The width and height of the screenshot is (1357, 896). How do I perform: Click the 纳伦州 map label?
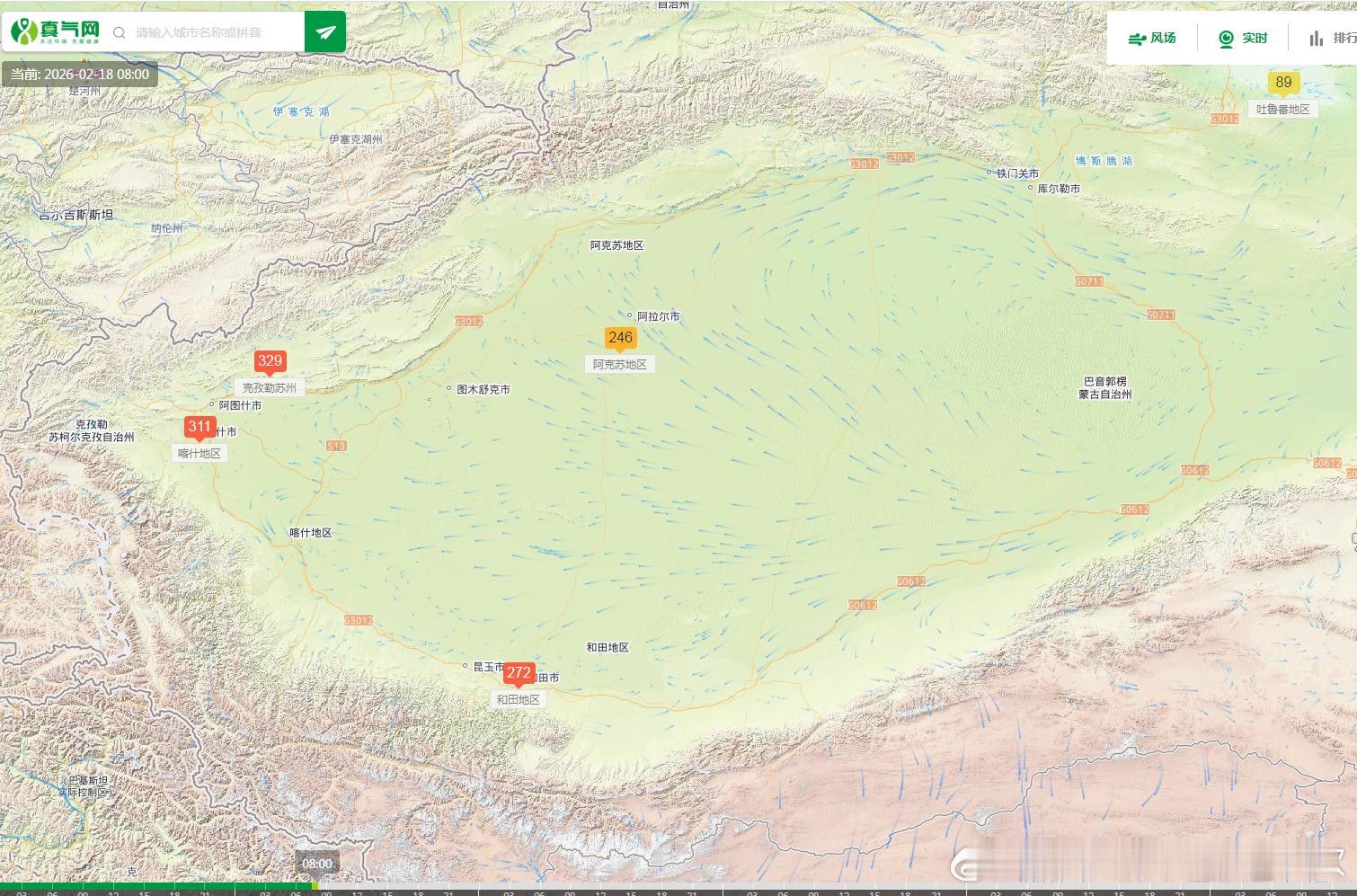point(167,228)
